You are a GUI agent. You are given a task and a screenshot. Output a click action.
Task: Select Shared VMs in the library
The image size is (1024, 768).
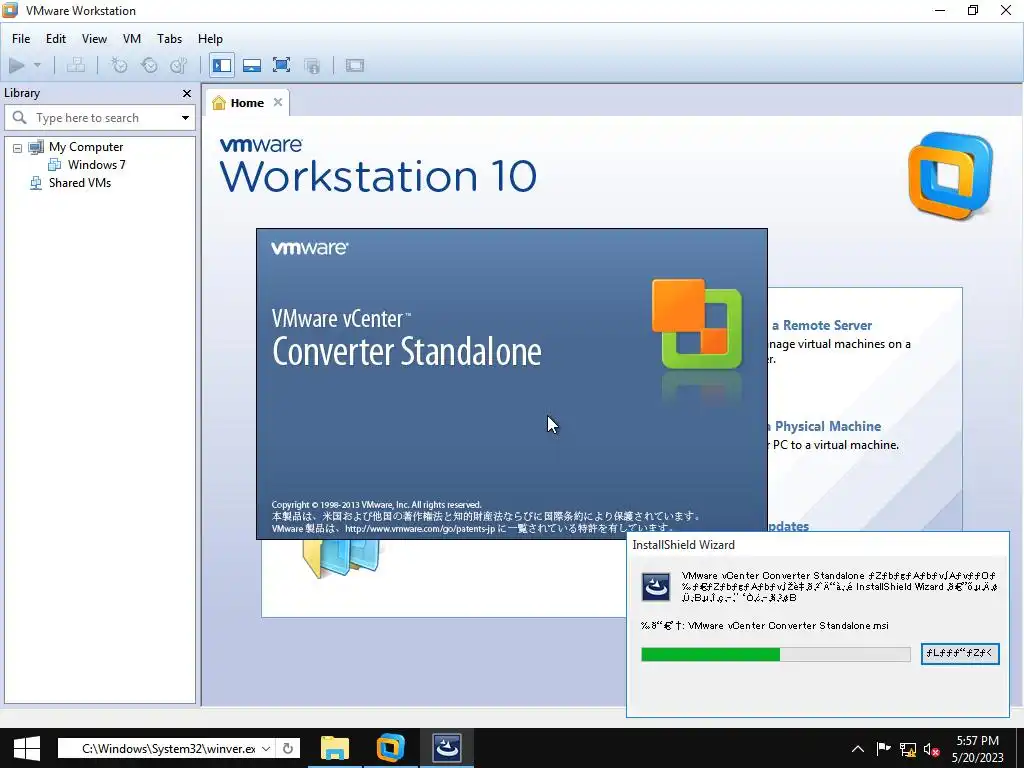point(80,183)
